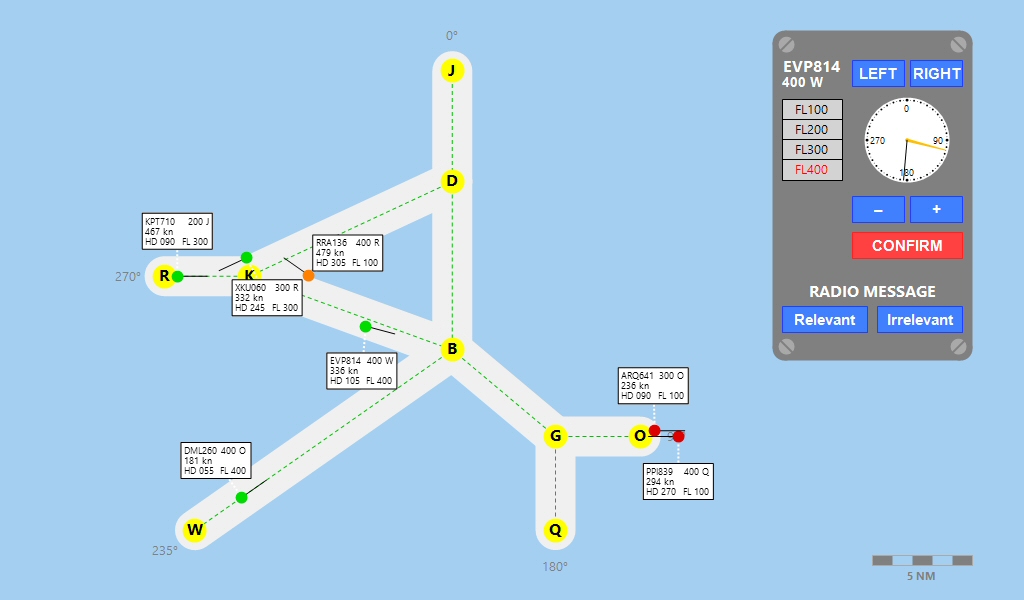The height and width of the screenshot is (600, 1024).
Task: Click the orange RRA136 aircraft marker
Action: [308, 275]
